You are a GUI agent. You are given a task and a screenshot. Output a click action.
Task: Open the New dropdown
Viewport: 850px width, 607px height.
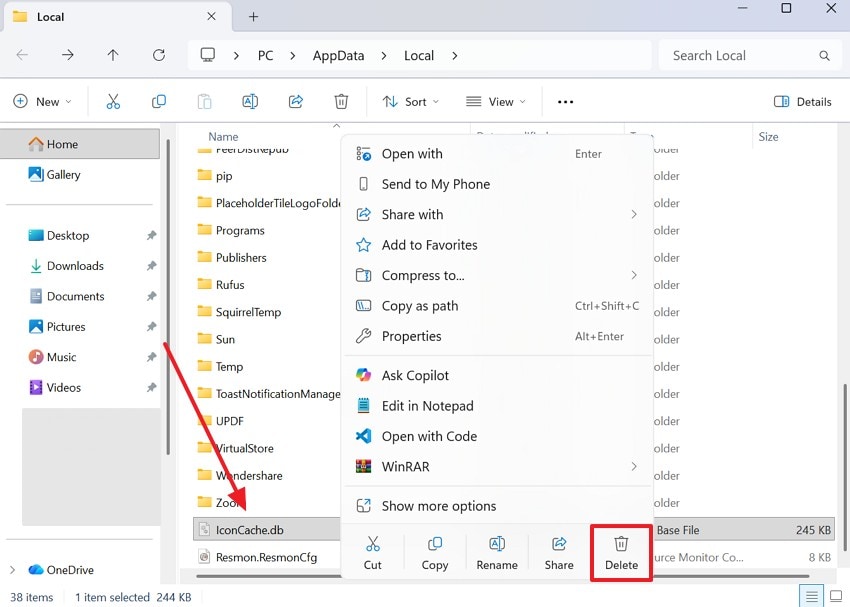[42, 102]
